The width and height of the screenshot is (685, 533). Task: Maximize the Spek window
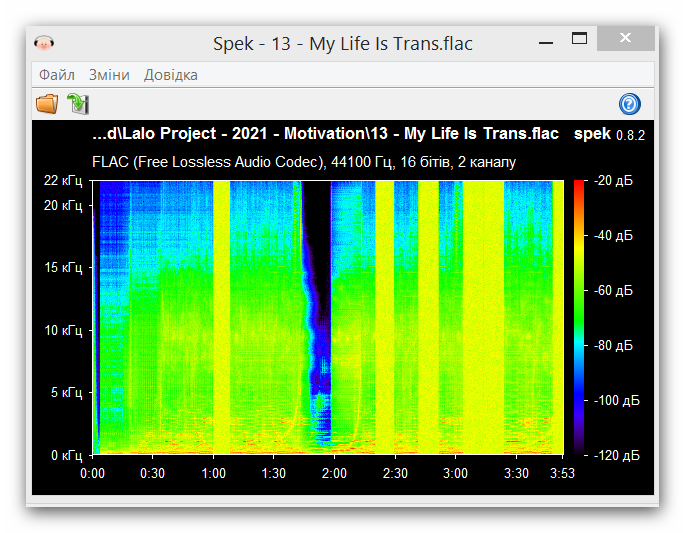[x=579, y=40]
